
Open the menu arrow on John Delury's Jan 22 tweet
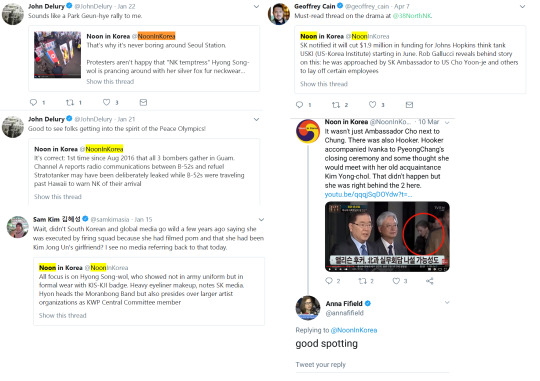point(256,7)
